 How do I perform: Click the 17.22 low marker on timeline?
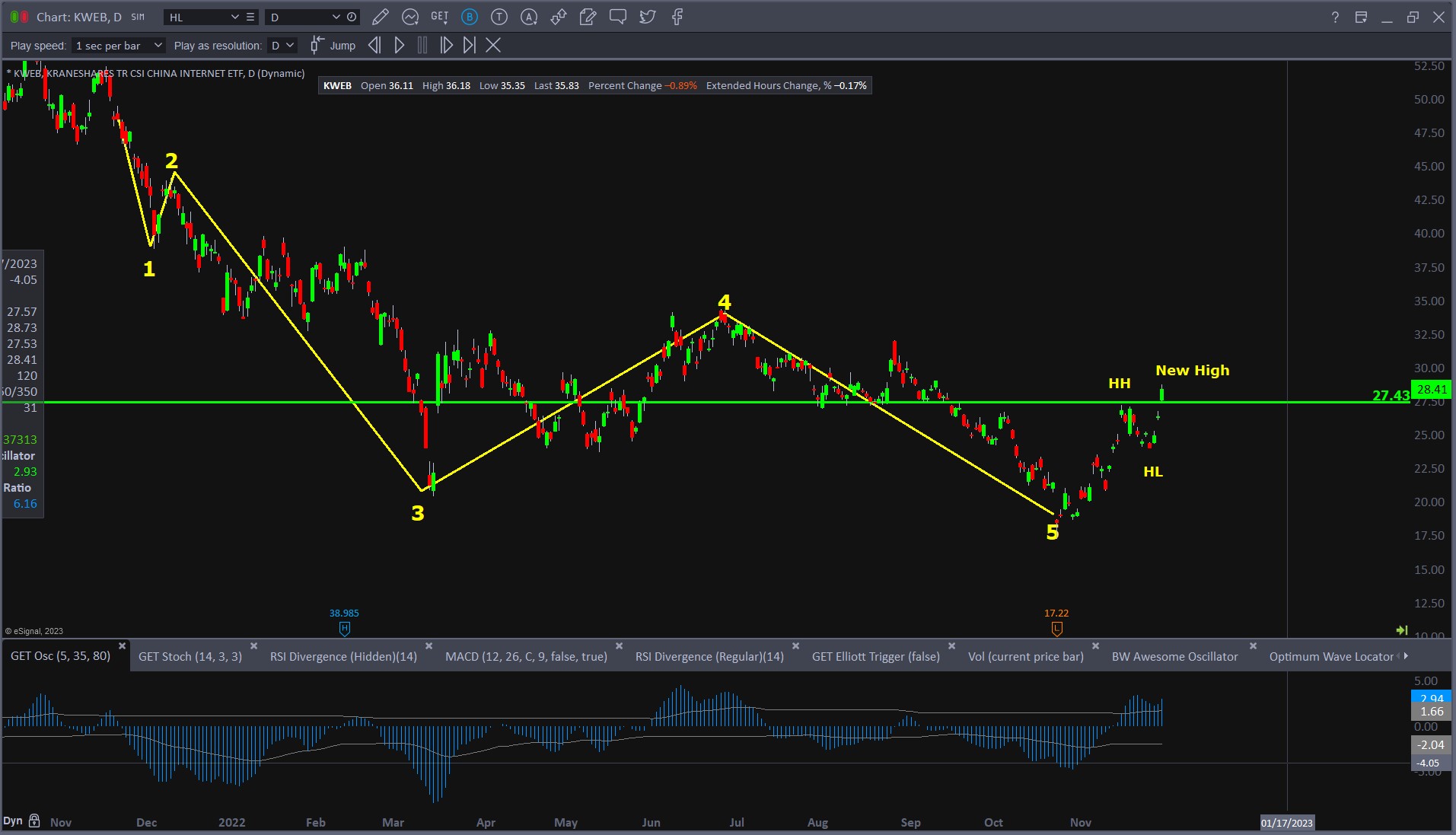(1056, 628)
